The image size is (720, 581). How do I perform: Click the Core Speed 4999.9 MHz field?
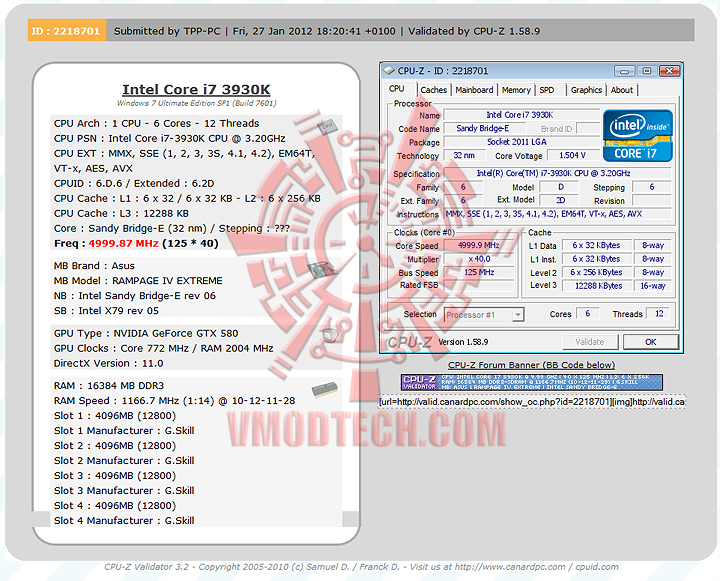(479, 245)
